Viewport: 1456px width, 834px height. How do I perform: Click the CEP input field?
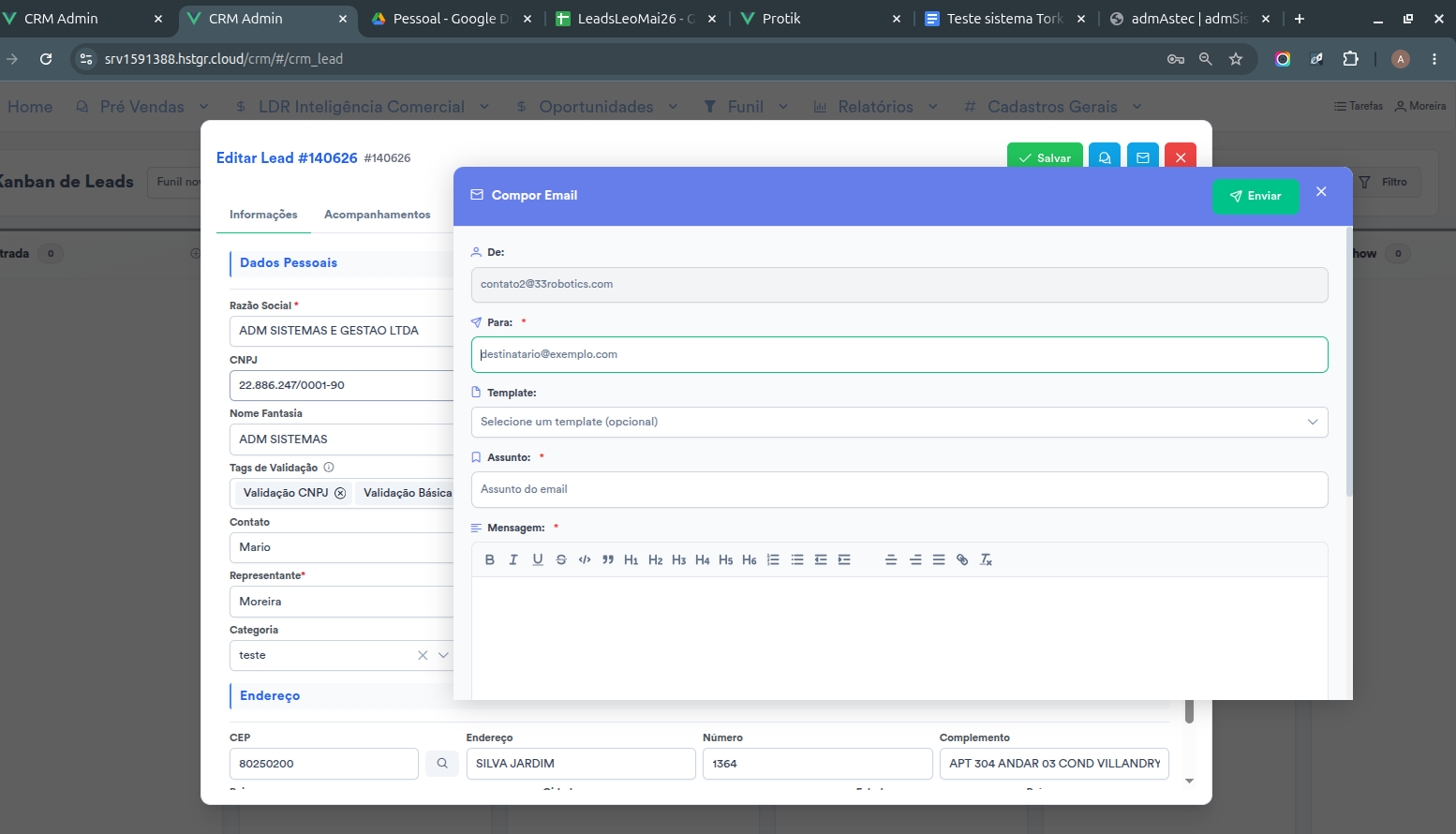(324, 764)
